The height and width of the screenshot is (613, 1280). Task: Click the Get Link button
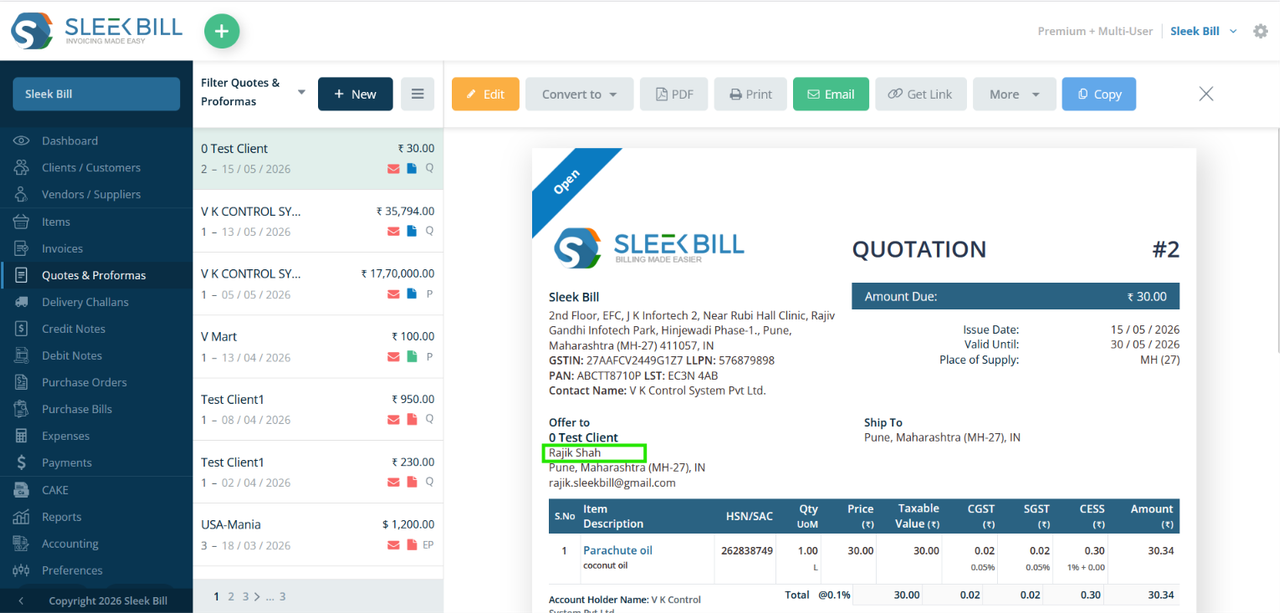[921, 94]
